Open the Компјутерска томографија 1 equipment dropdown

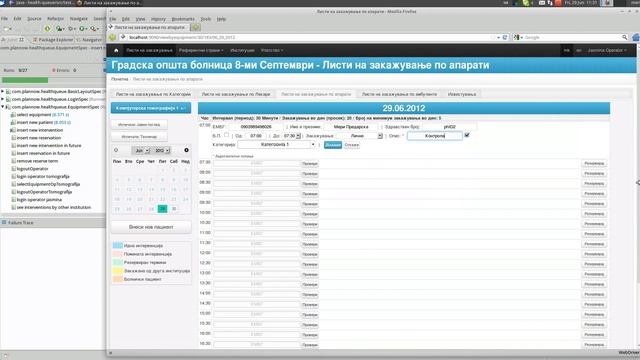pos(151,108)
